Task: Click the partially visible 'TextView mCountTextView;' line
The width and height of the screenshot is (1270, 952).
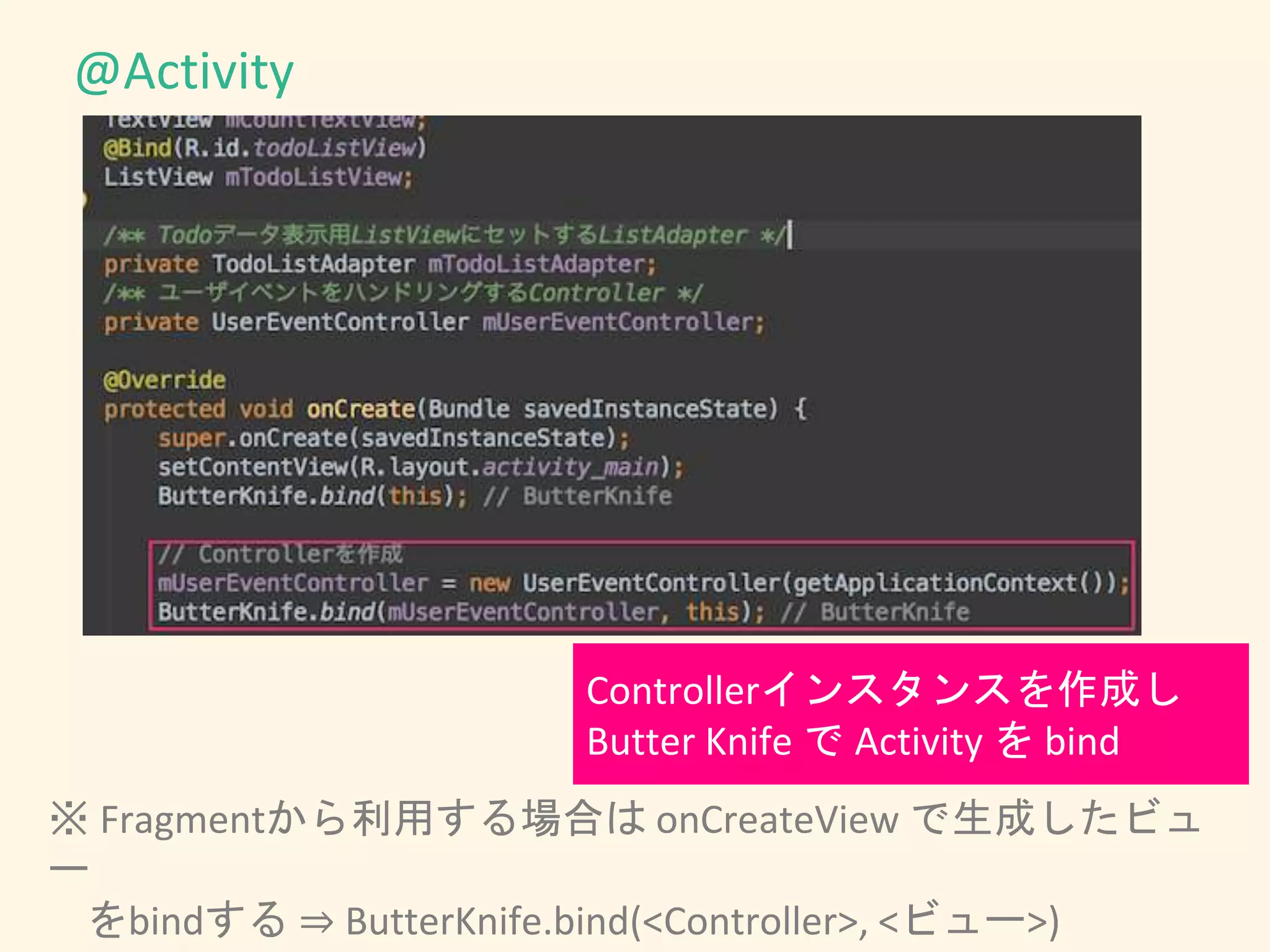Action: pyautogui.click(x=265, y=121)
